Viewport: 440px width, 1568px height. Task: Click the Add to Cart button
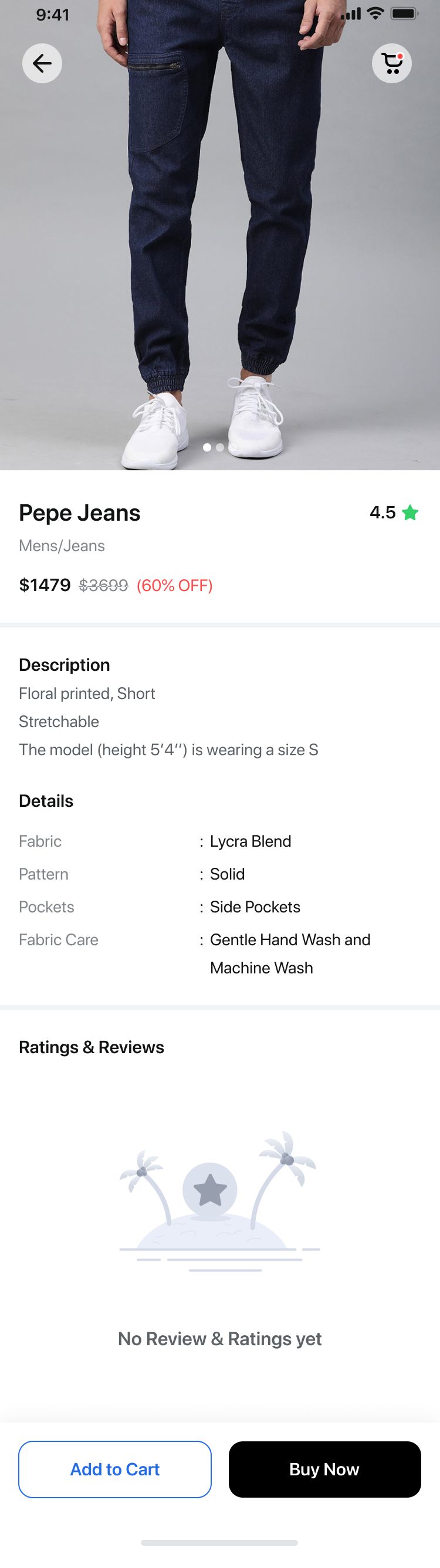115,1469
